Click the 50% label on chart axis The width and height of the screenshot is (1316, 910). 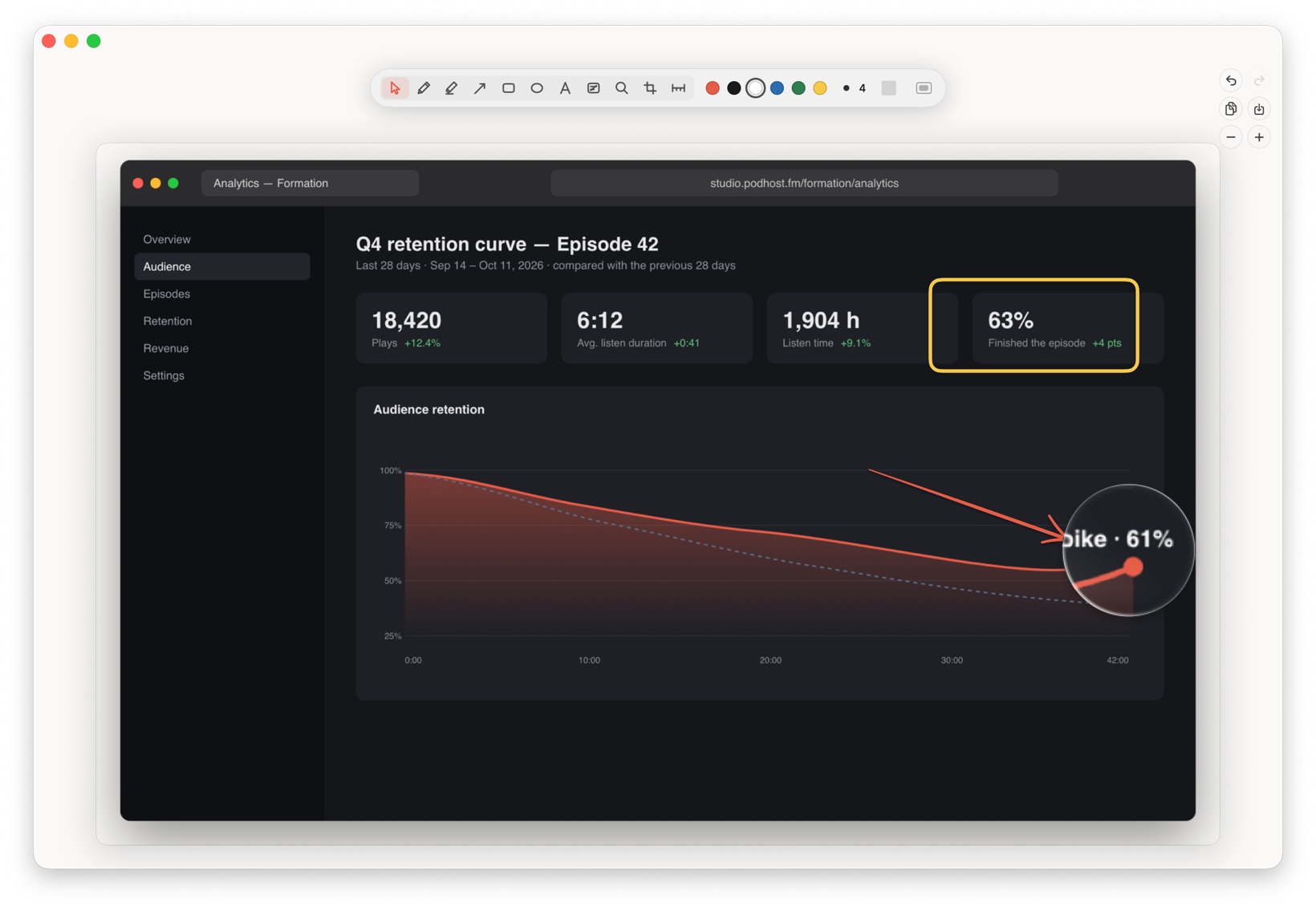(392, 581)
